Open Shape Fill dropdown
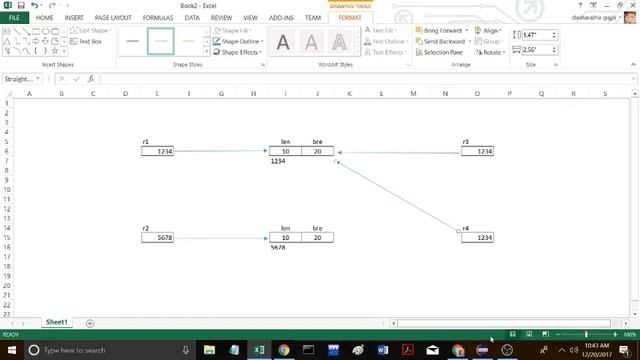Screen dimensions: 640x360 [x=233, y=31]
